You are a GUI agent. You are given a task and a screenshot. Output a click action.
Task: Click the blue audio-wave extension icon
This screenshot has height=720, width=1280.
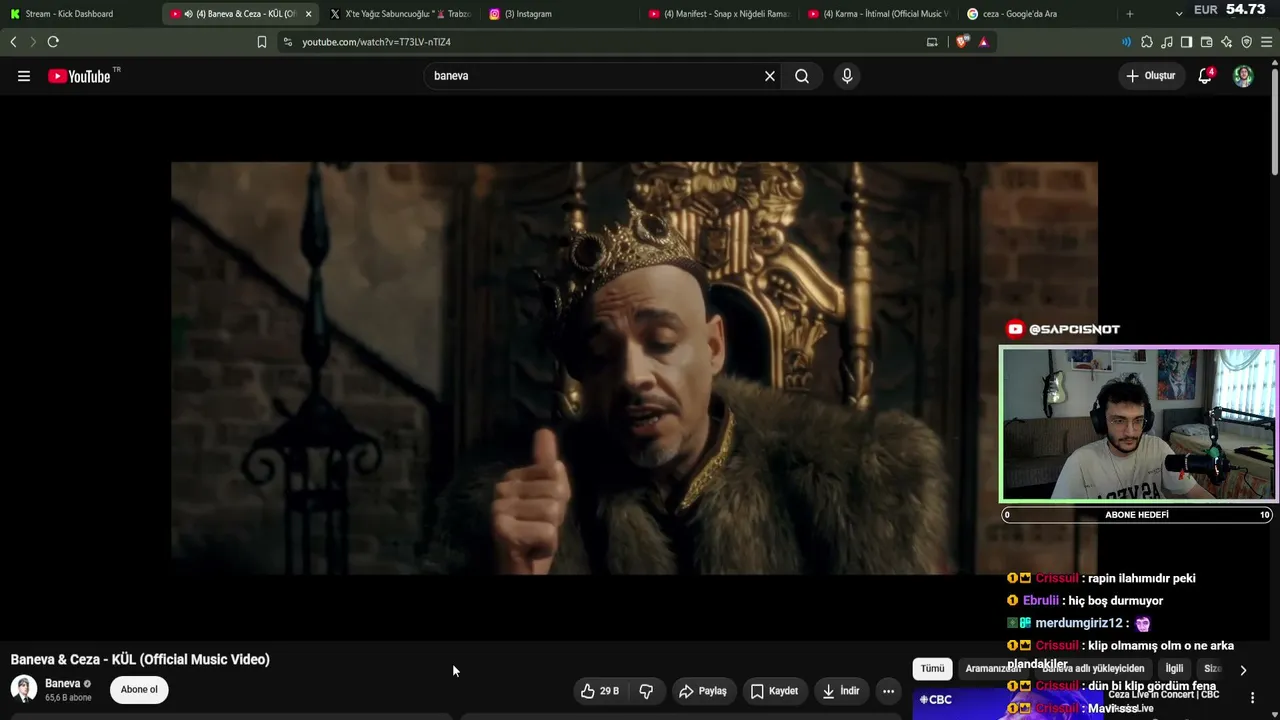1126,42
